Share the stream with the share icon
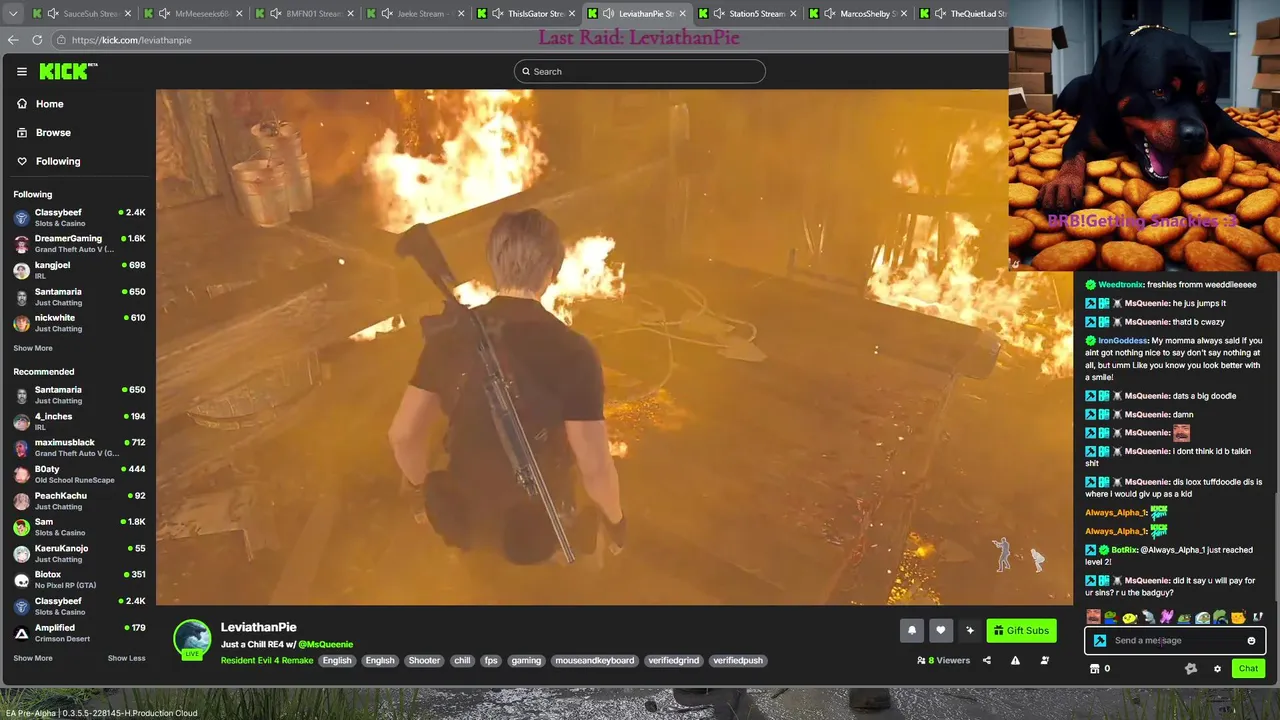1280x720 pixels. coord(986,660)
